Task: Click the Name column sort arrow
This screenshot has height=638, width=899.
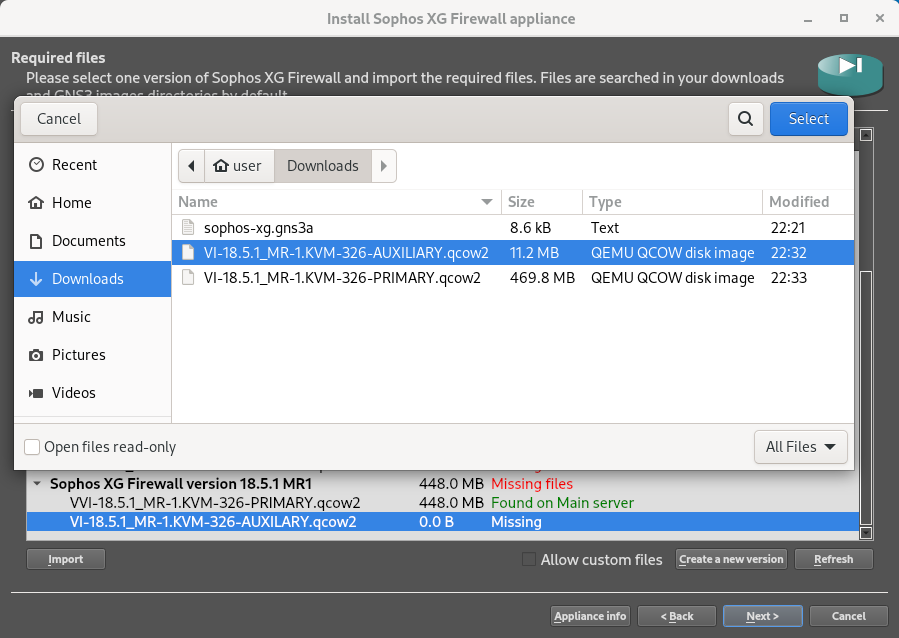Action: point(487,202)
